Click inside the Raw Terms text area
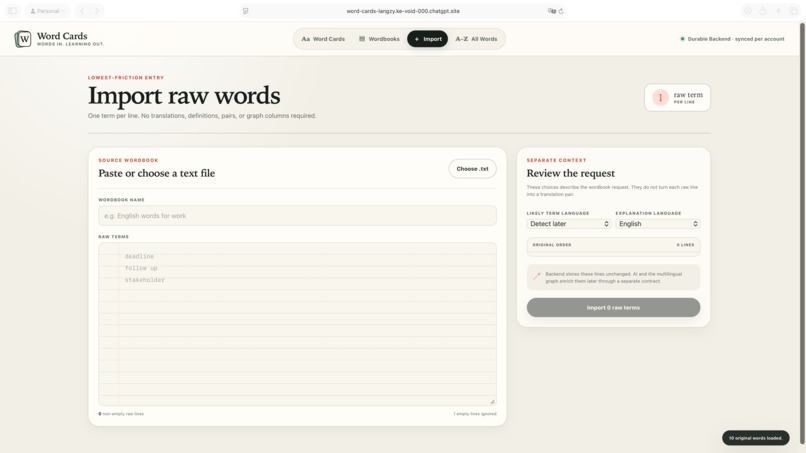Viewport: 806px width, 453px height. (x=297, y=324)
